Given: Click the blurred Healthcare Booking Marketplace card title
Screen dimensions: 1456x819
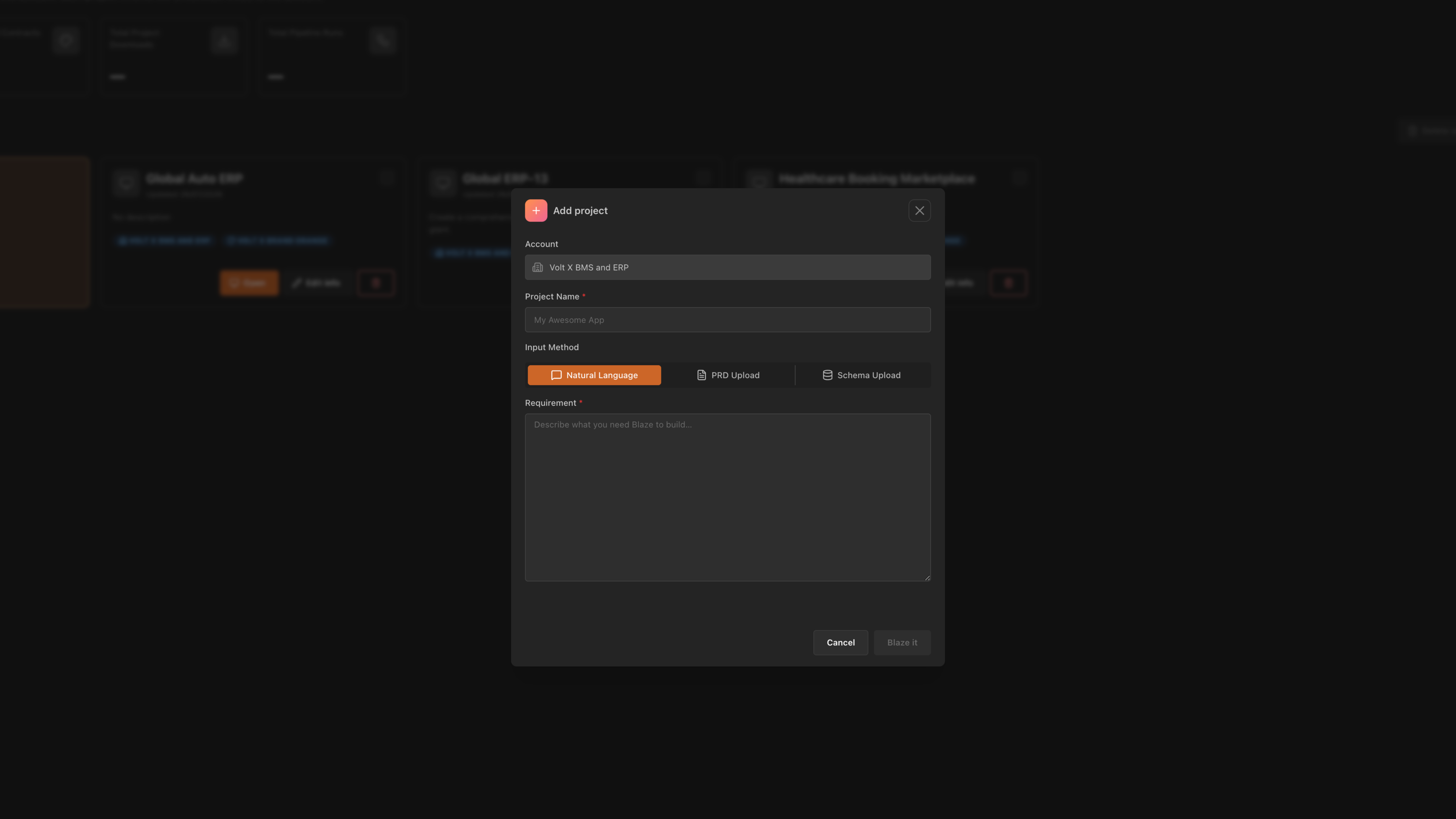Looking at the screenshot, I should (877, 179).
